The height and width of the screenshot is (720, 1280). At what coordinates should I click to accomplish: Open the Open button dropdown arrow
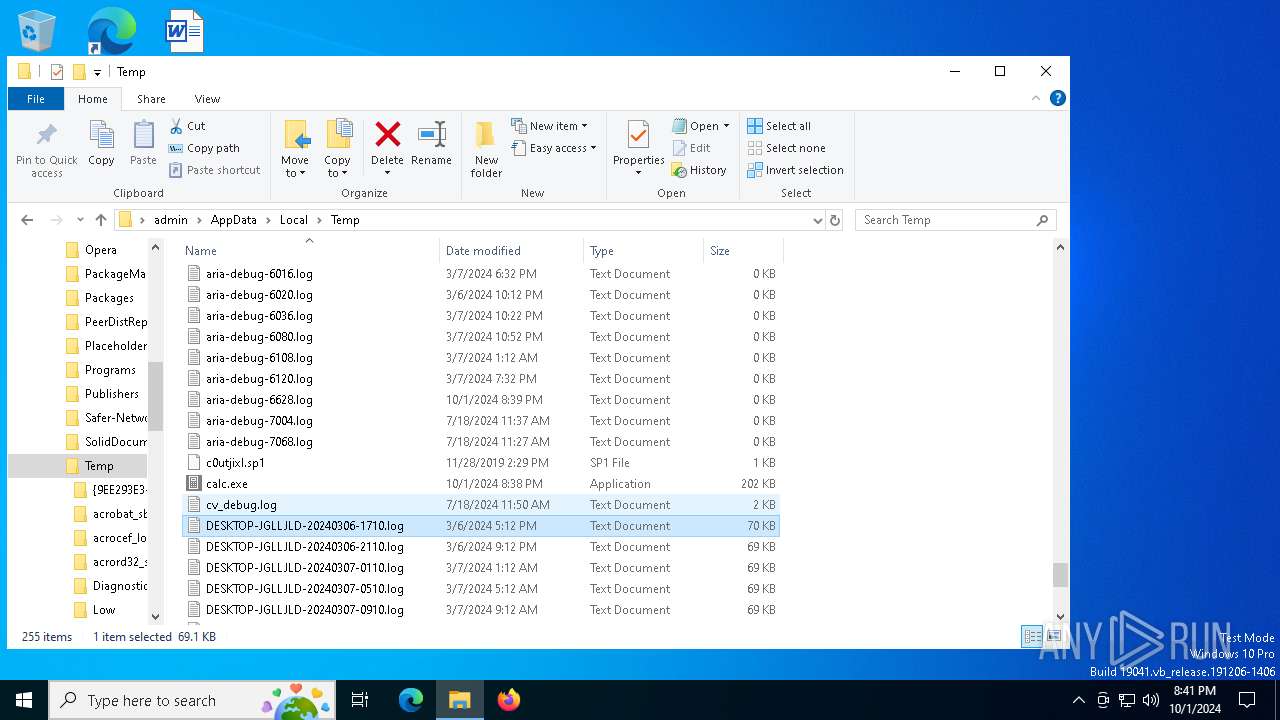[726, 126]
